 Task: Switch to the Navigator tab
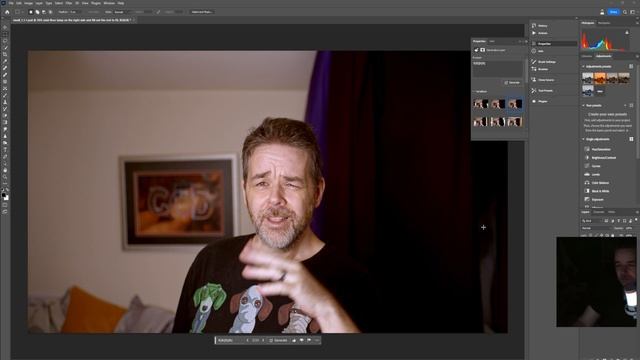pyautogui.click(x=604, y=23)
